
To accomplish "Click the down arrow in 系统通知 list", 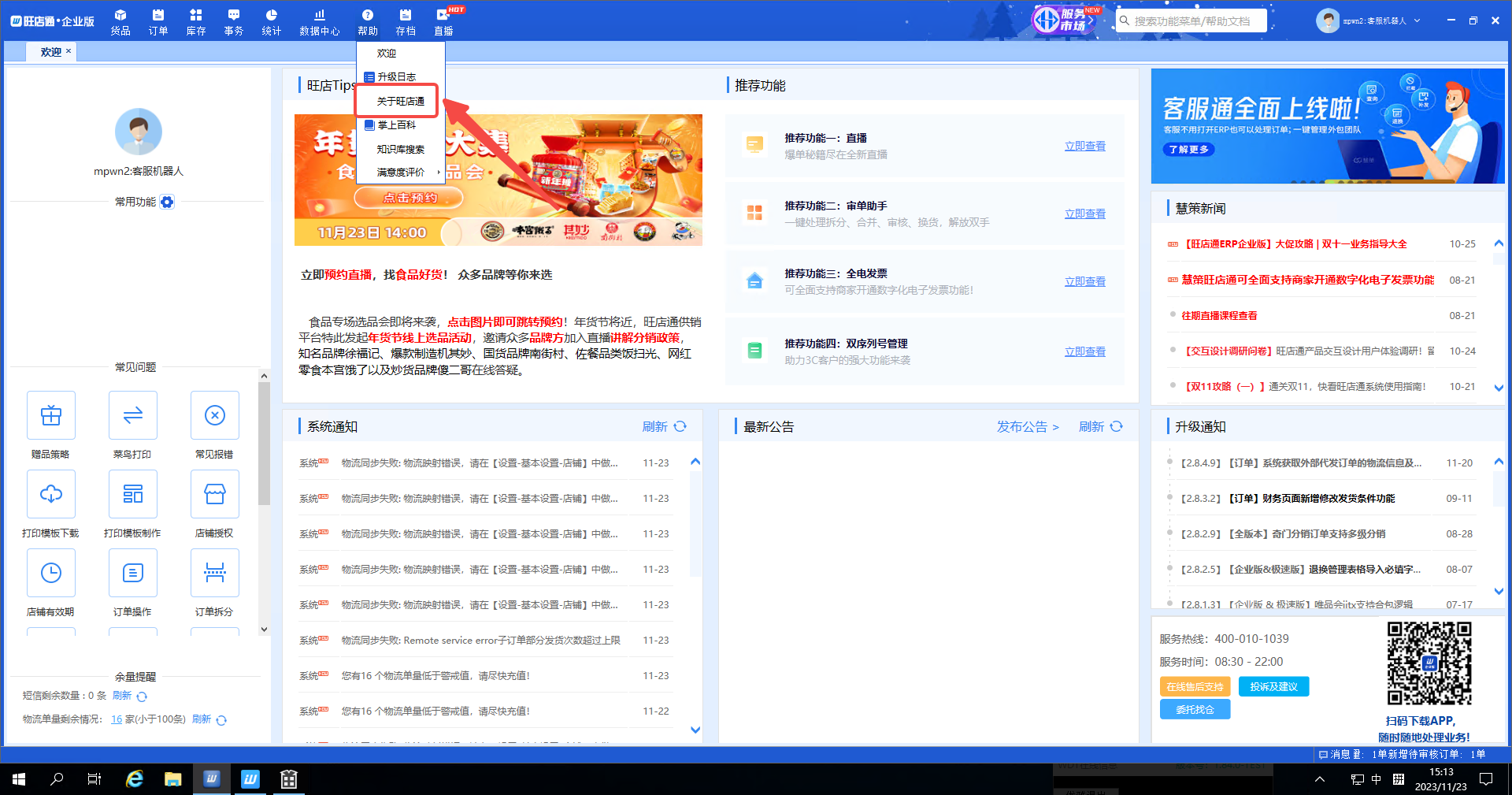I will [x=695, y=730].
